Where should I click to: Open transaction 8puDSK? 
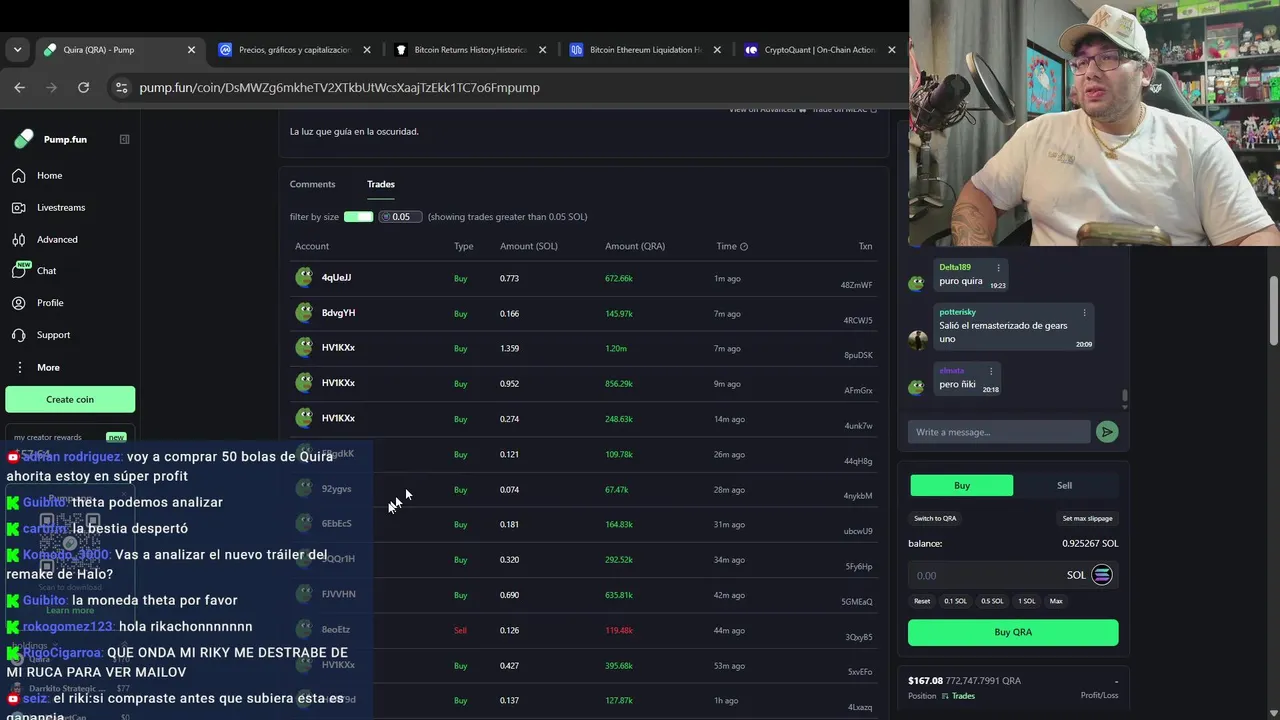click(x=858, y=355)
